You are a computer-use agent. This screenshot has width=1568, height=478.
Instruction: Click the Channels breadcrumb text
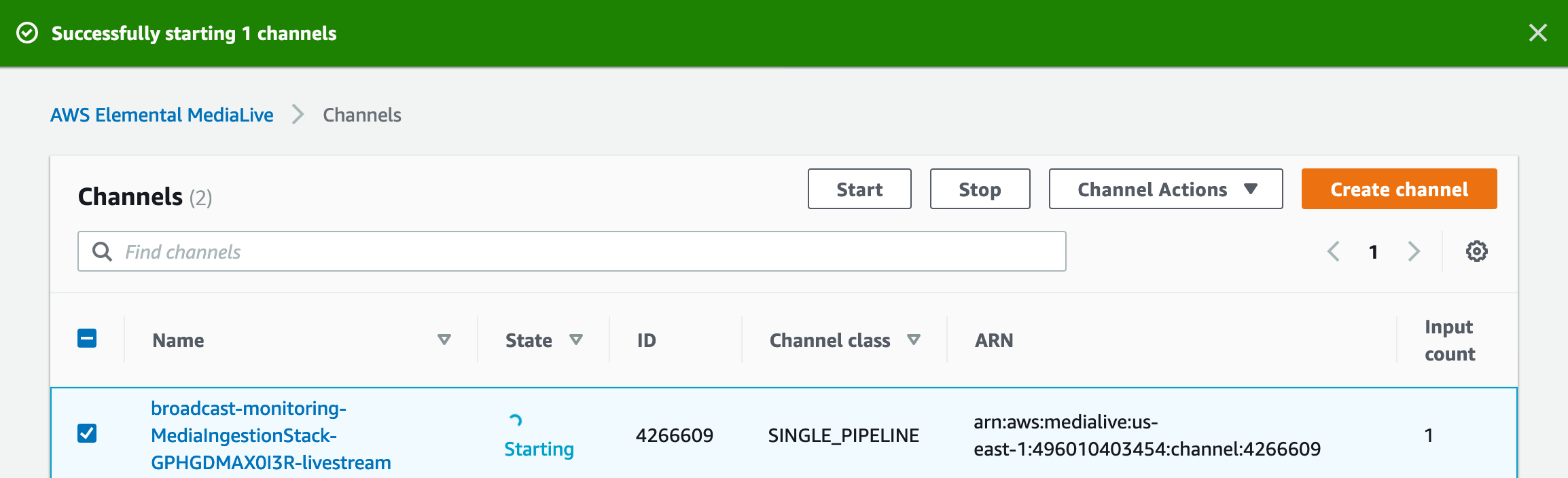click(362, 115)
